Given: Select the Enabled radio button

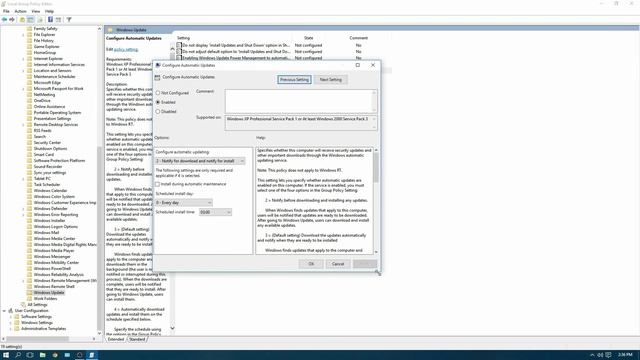Looking at the screenshot, I should point(158,102).
